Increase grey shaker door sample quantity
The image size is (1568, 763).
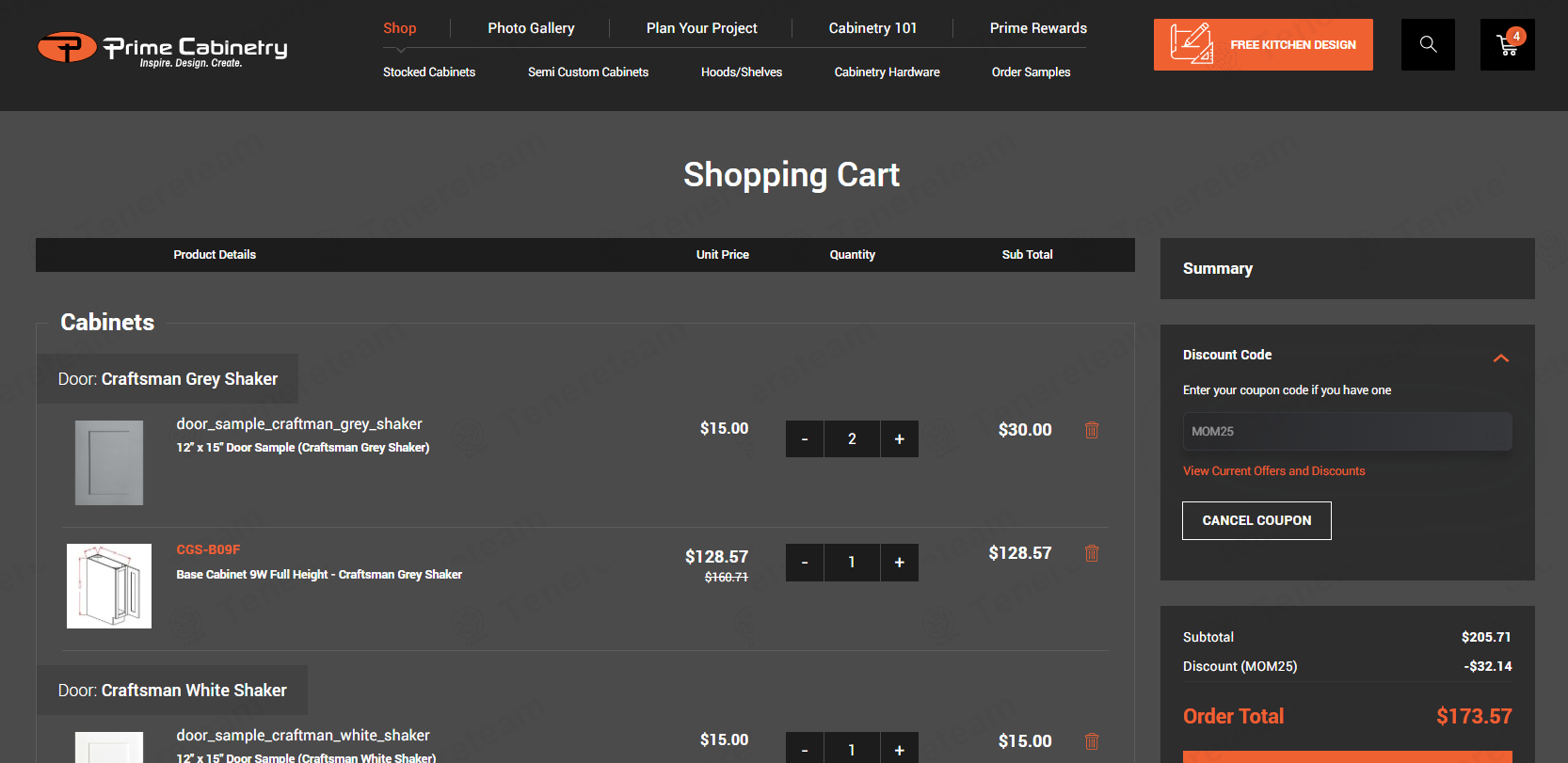pyautogui.click(x=900, y=439)
